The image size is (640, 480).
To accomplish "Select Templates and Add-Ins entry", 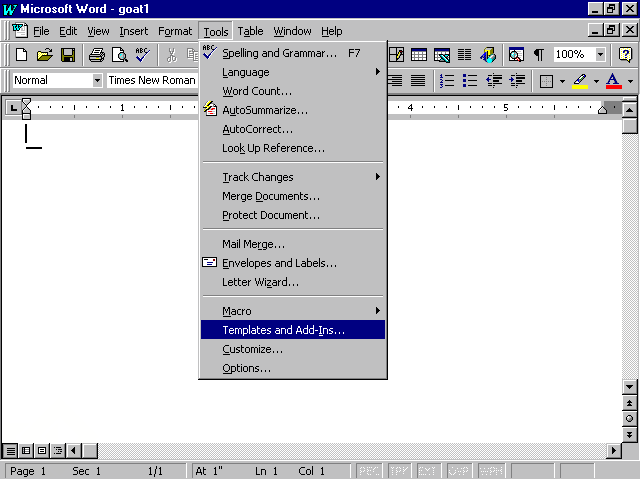I will [293, 330].
